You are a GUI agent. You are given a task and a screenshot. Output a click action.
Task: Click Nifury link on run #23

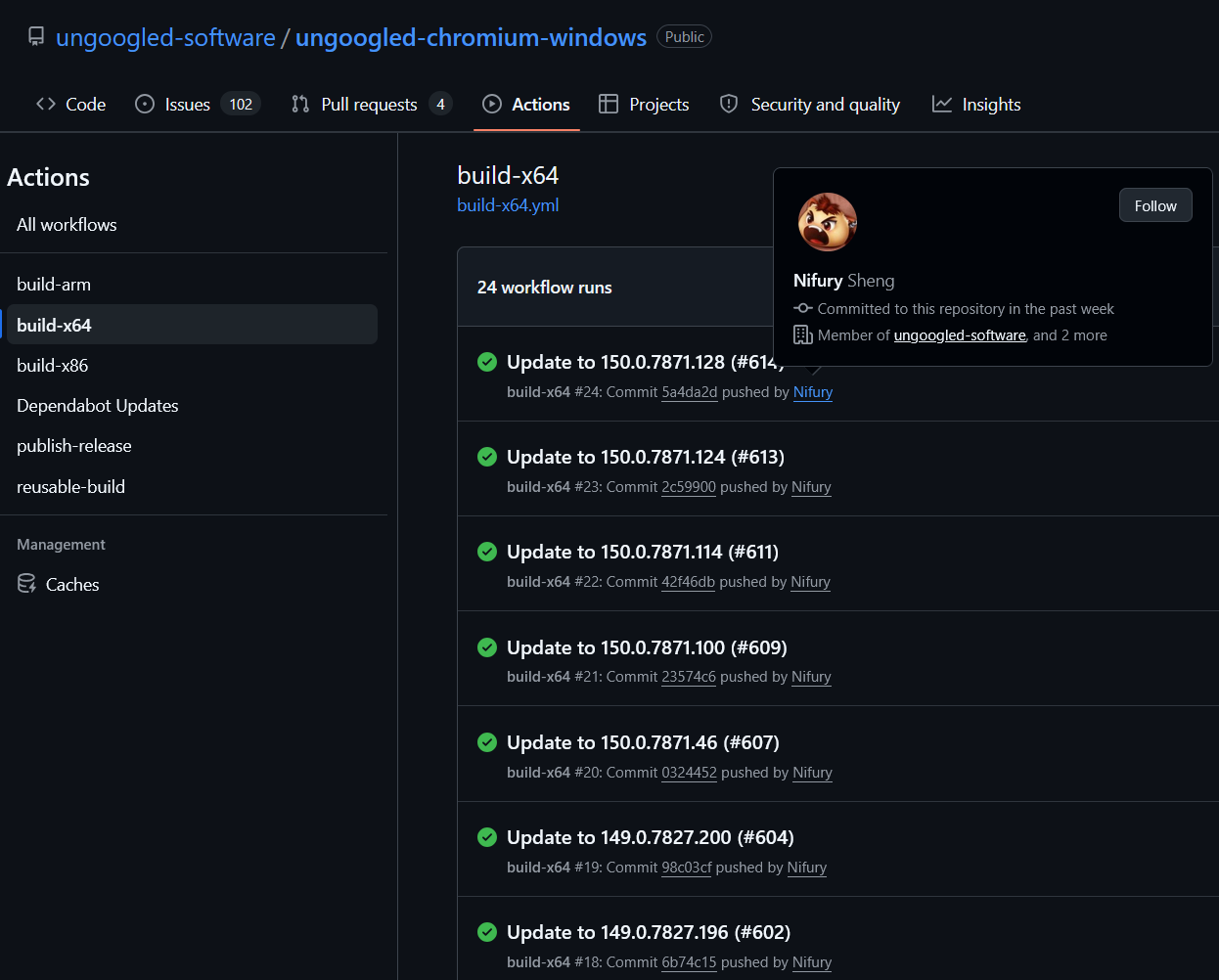(811, 487)
